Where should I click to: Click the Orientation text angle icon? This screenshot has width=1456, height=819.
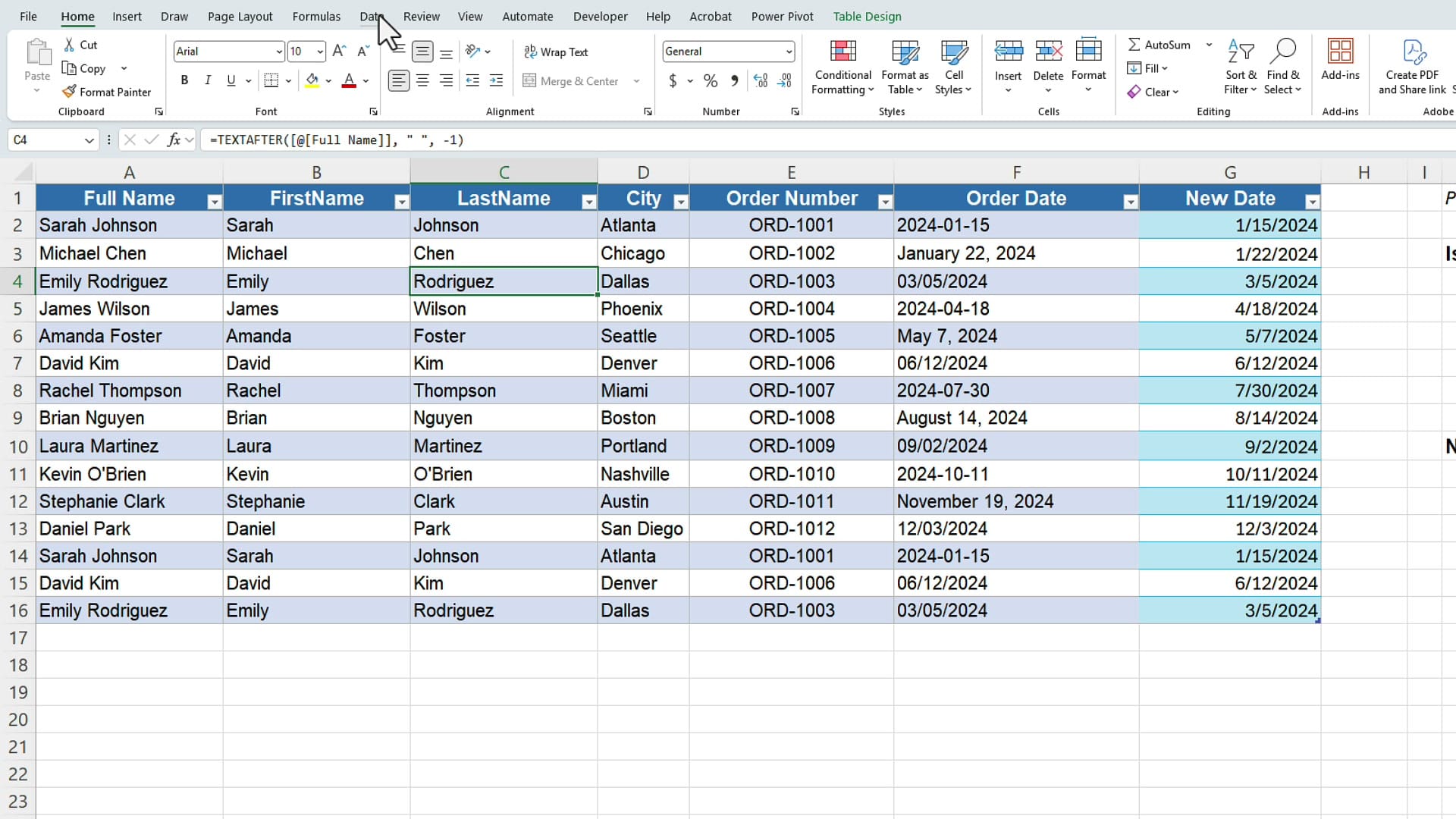[472, 51]
